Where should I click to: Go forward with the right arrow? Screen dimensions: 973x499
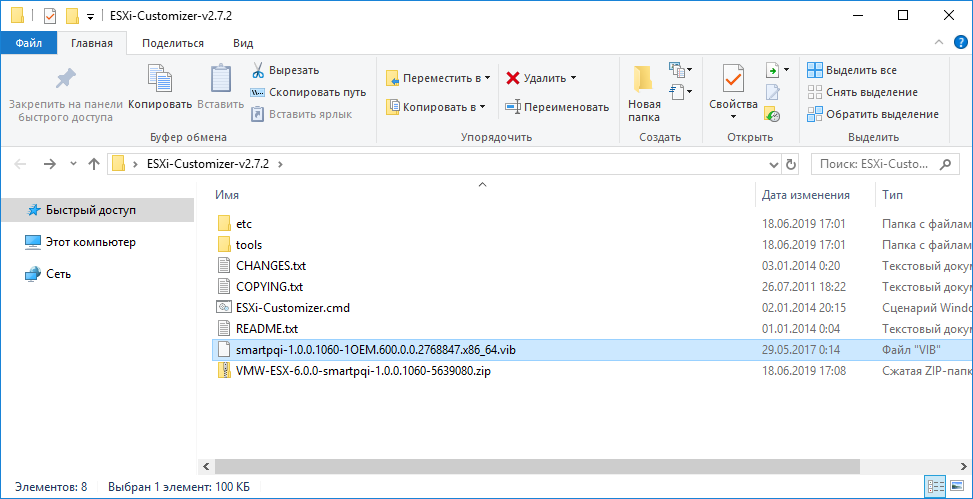pyautogui.click(x=50, y=164)
